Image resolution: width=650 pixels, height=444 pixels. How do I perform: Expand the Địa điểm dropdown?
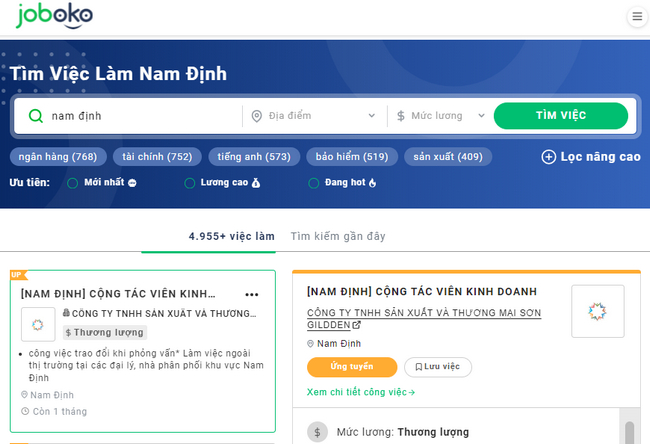click(x=314, y=116)
